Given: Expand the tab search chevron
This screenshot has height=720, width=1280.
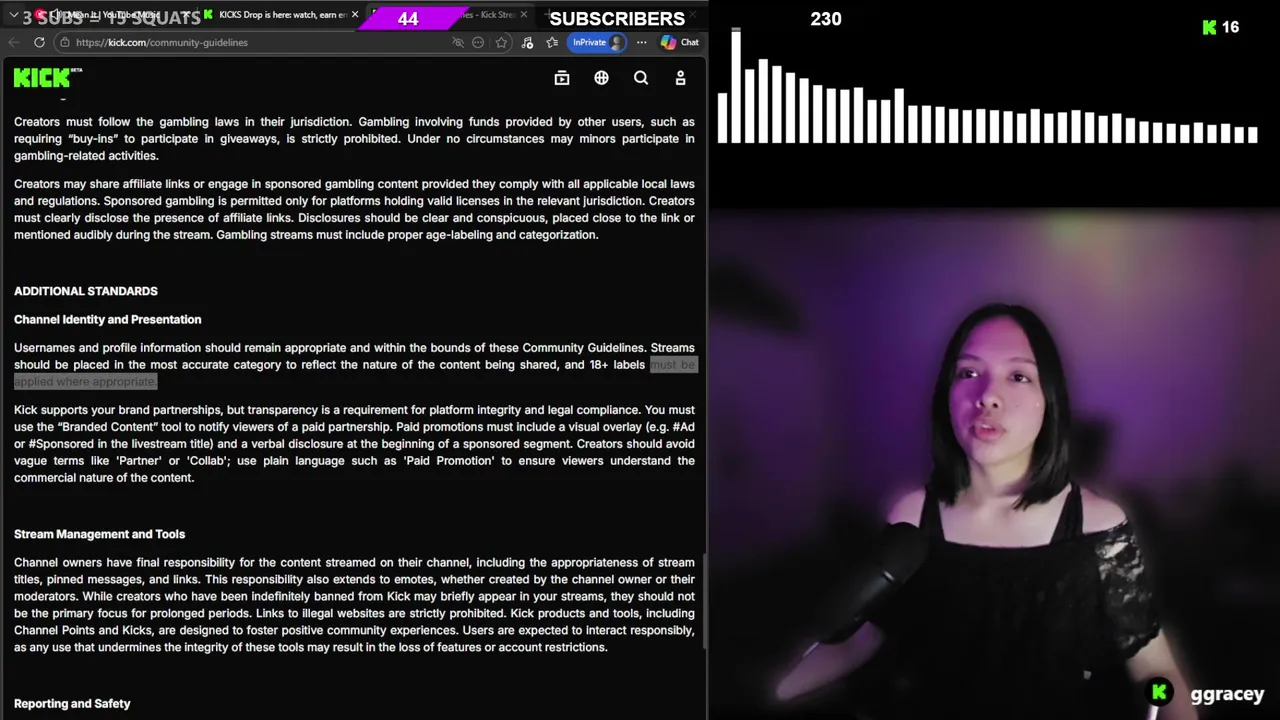Looking at the screenshot, I should point(13,15).
